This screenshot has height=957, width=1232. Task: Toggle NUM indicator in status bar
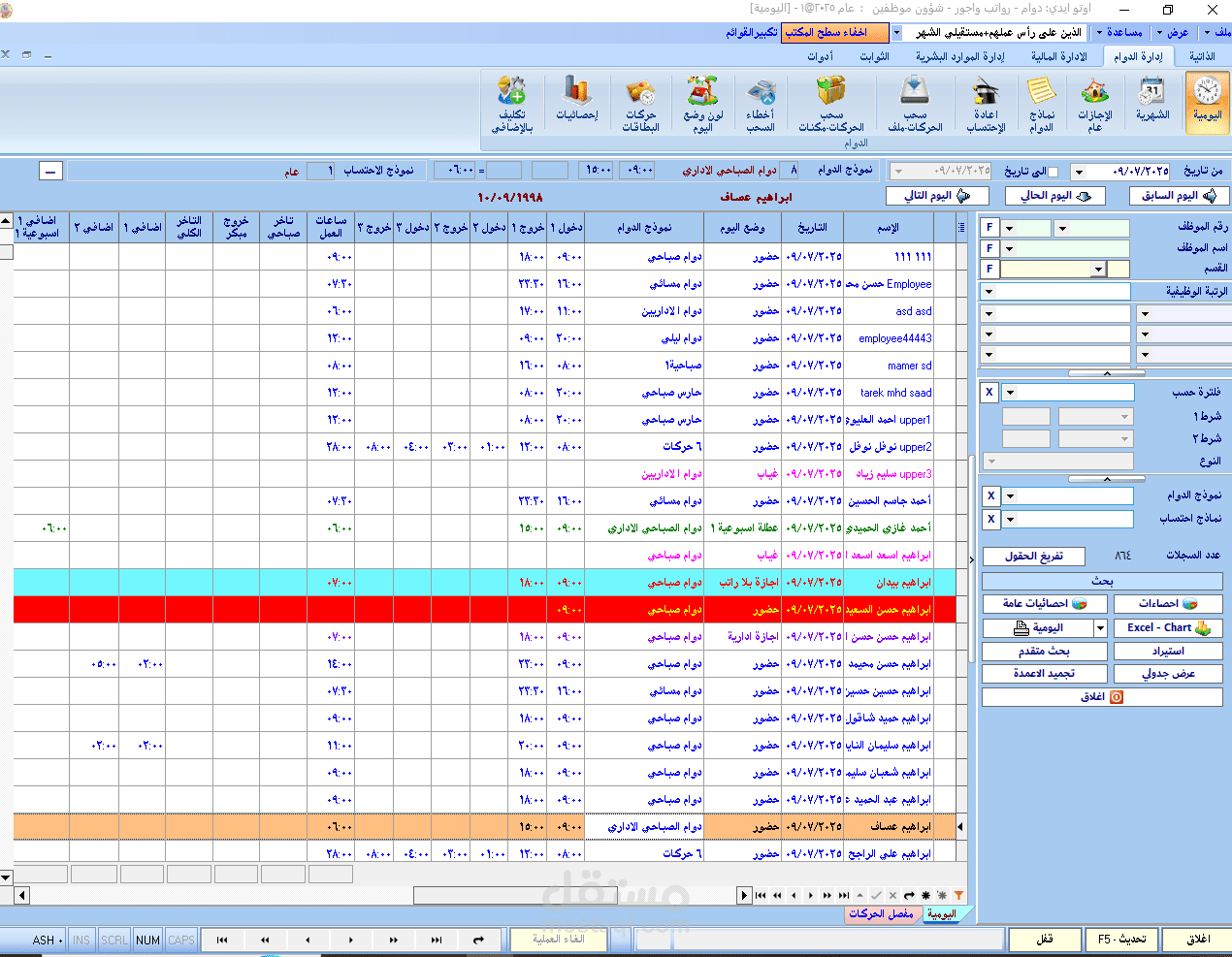pos(147,940)
